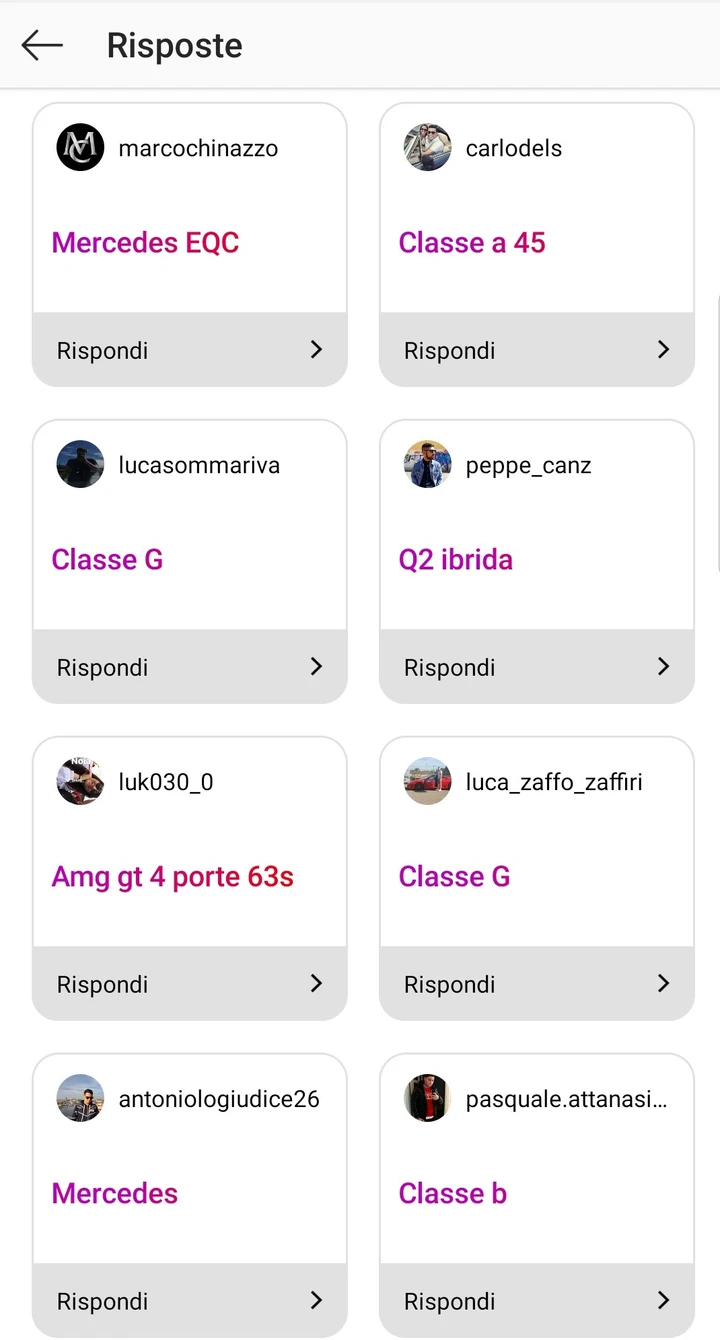Open the carlodels username link
Screen dimensions: 720x1340
pos(514,148)
